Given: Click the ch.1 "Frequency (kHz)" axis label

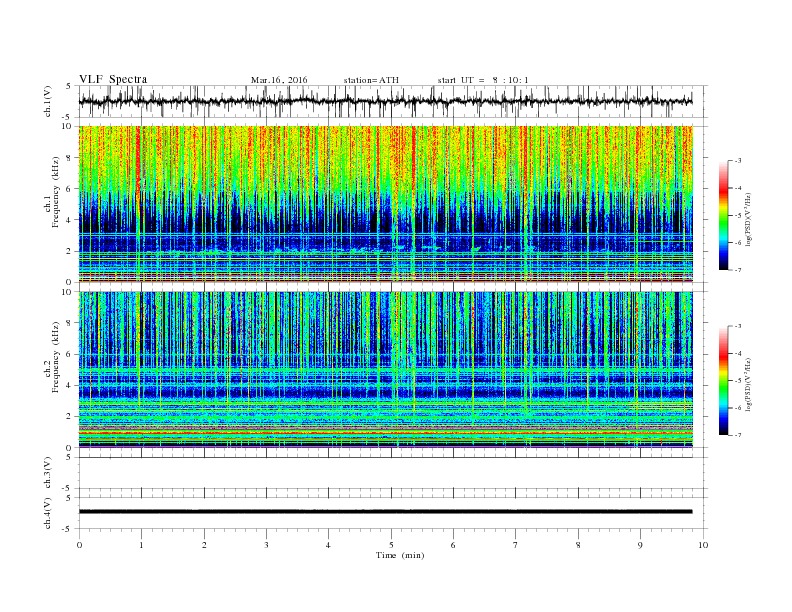Looking at the screenshot, I should 55,192.
